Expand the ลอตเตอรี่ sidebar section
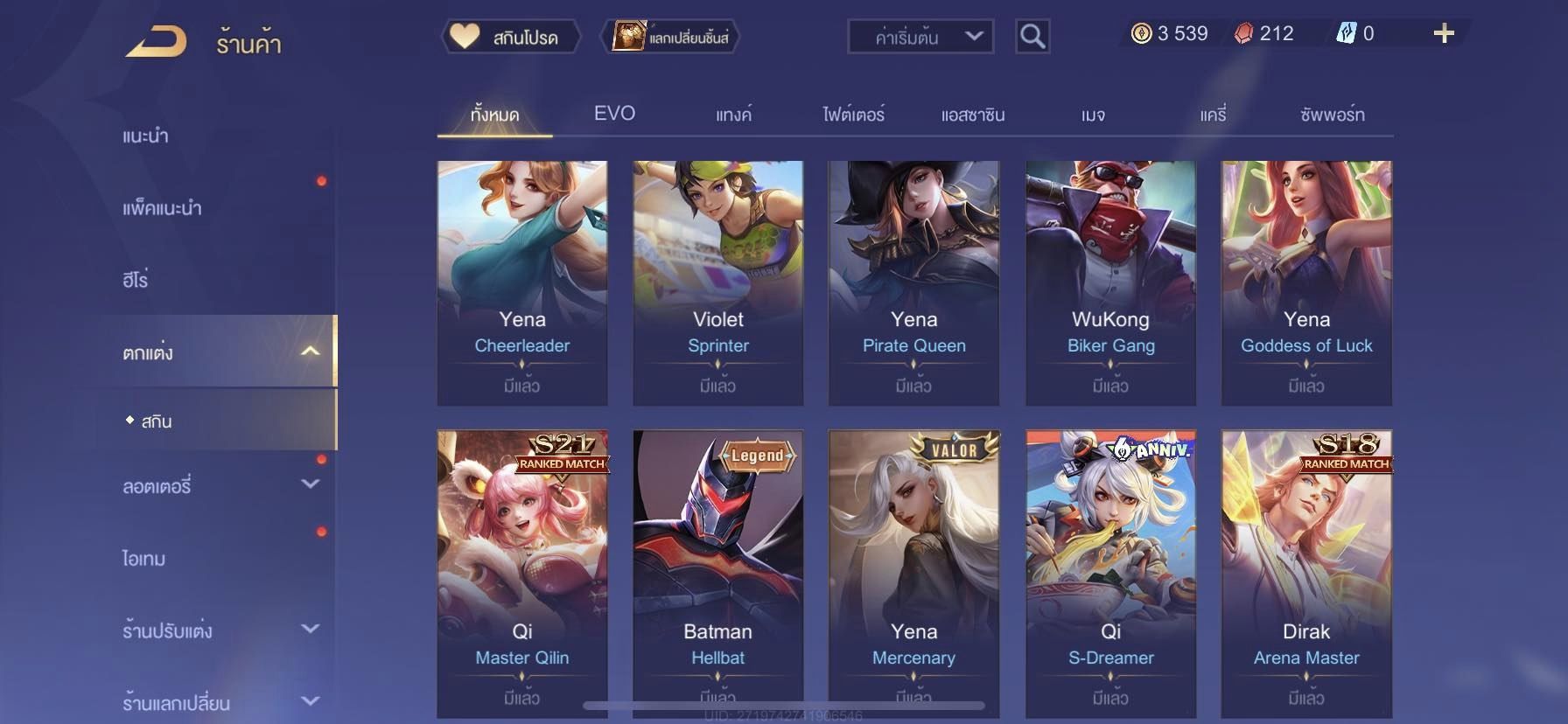 pos(311,484)
